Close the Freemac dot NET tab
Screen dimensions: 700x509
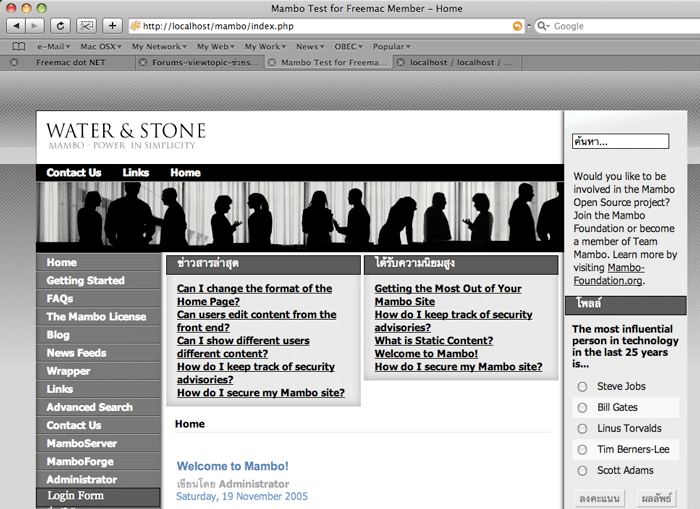click(13, 62)
